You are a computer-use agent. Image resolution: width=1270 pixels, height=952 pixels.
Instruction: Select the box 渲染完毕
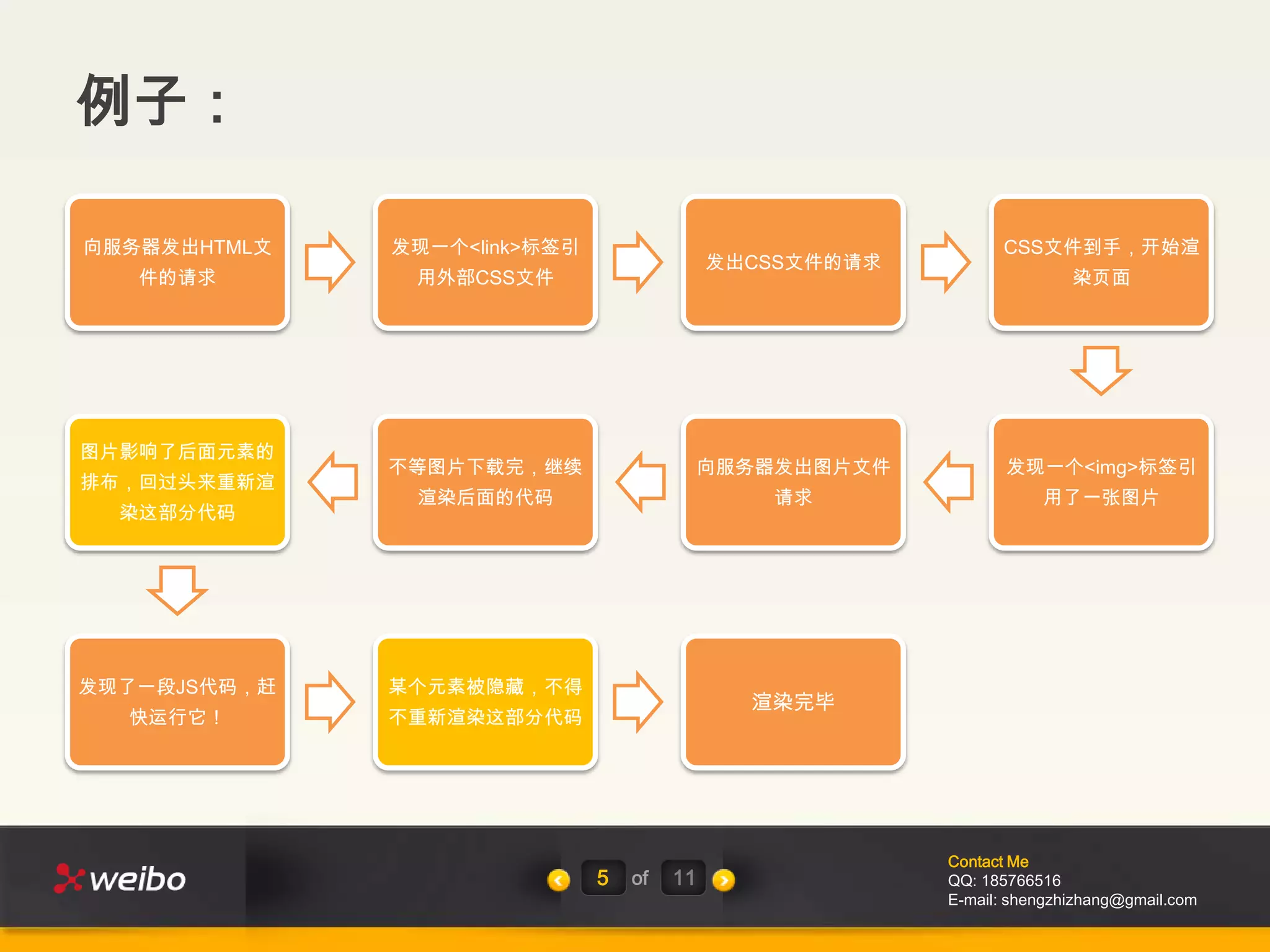tap(793, 702)
